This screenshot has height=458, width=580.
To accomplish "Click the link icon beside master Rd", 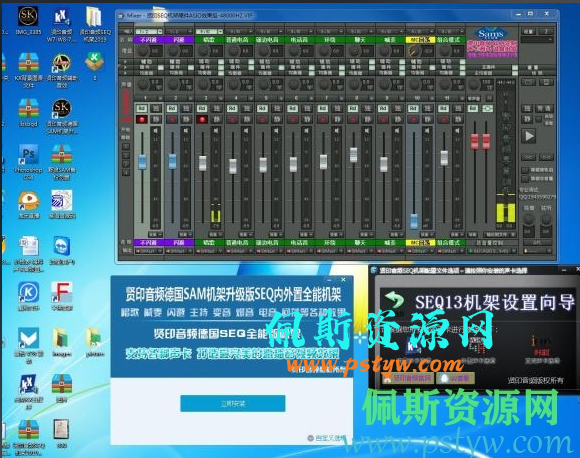I will point(488,108).
